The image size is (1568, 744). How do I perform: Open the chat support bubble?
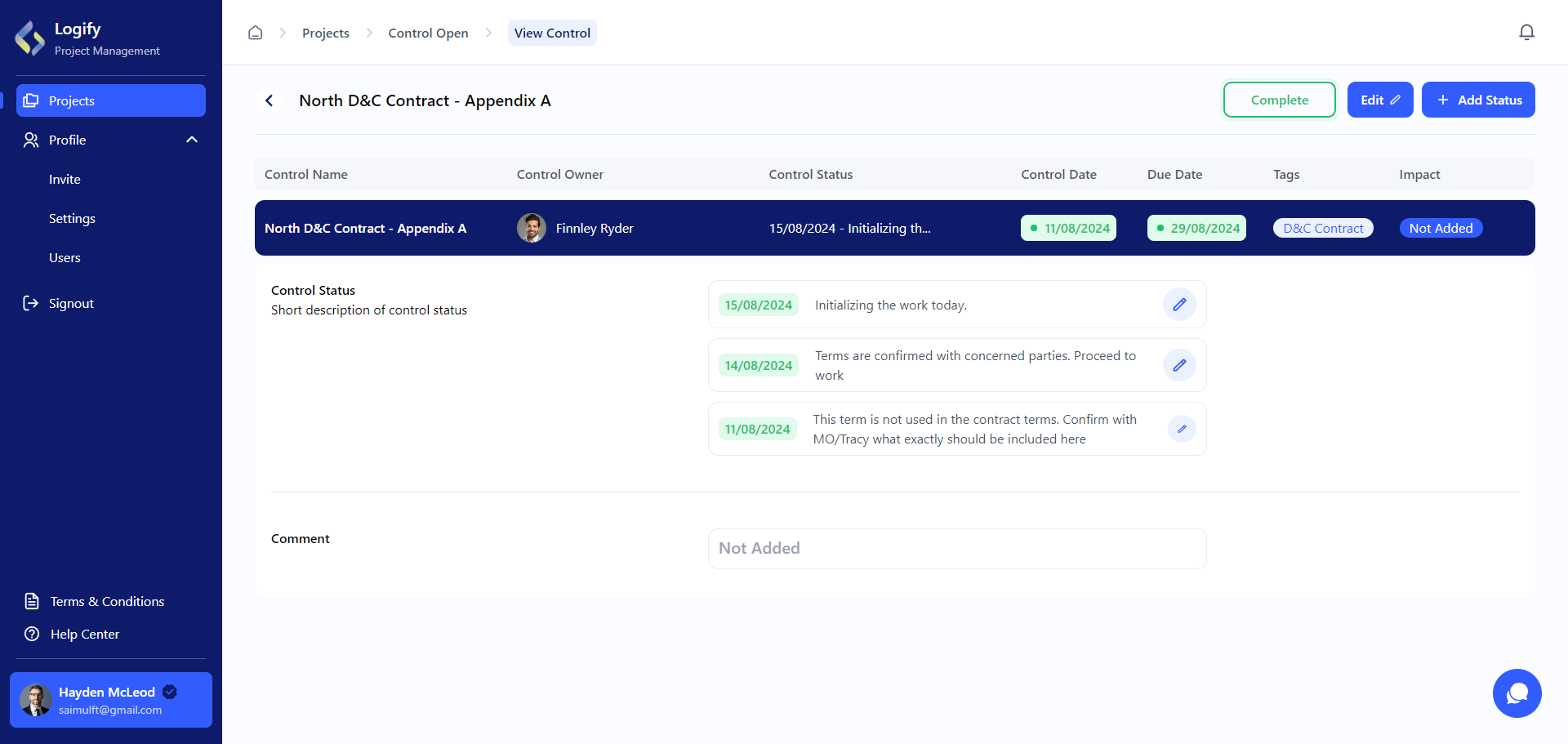1517,693
